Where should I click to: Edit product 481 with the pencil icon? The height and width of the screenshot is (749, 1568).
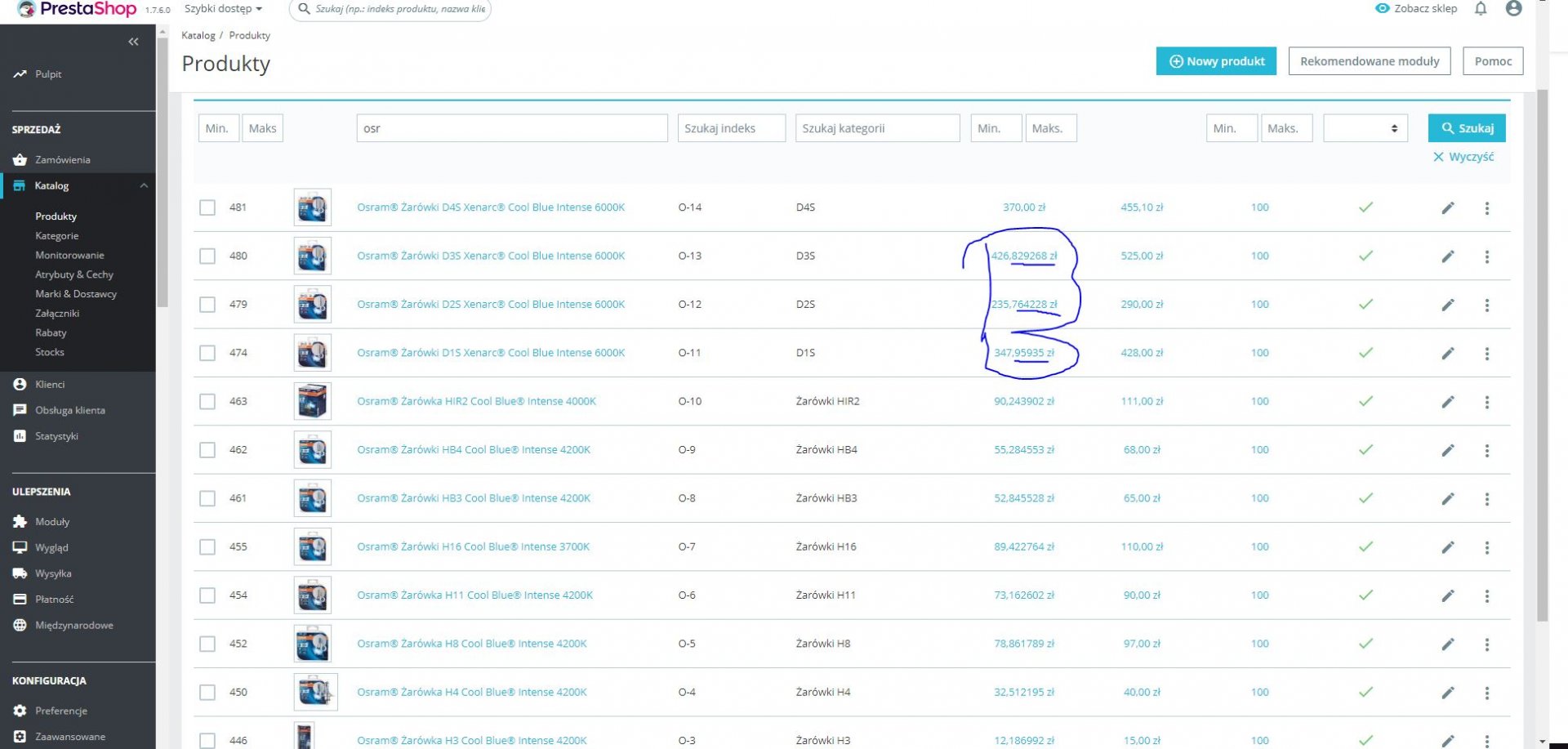click(x=1448, y=208)
